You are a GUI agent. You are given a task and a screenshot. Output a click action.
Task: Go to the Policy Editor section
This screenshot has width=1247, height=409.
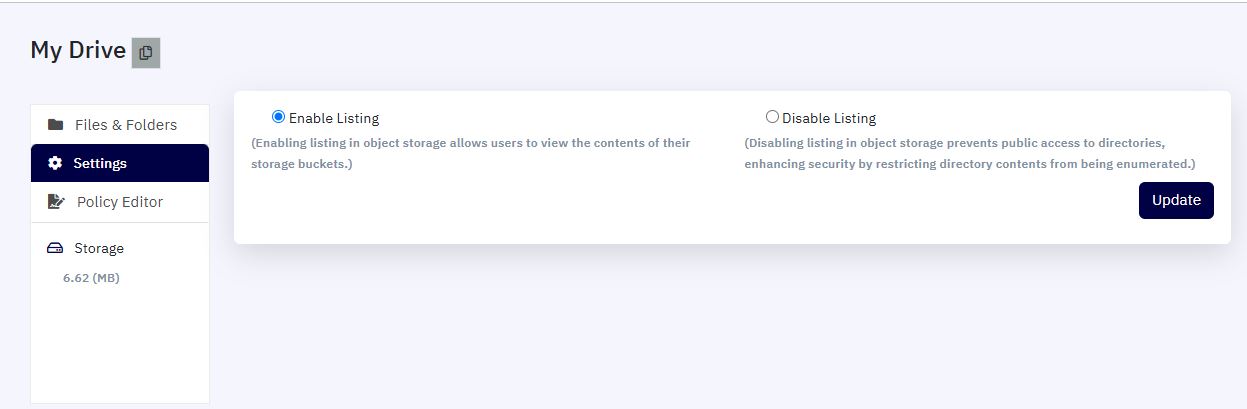(x=120, y=202)
